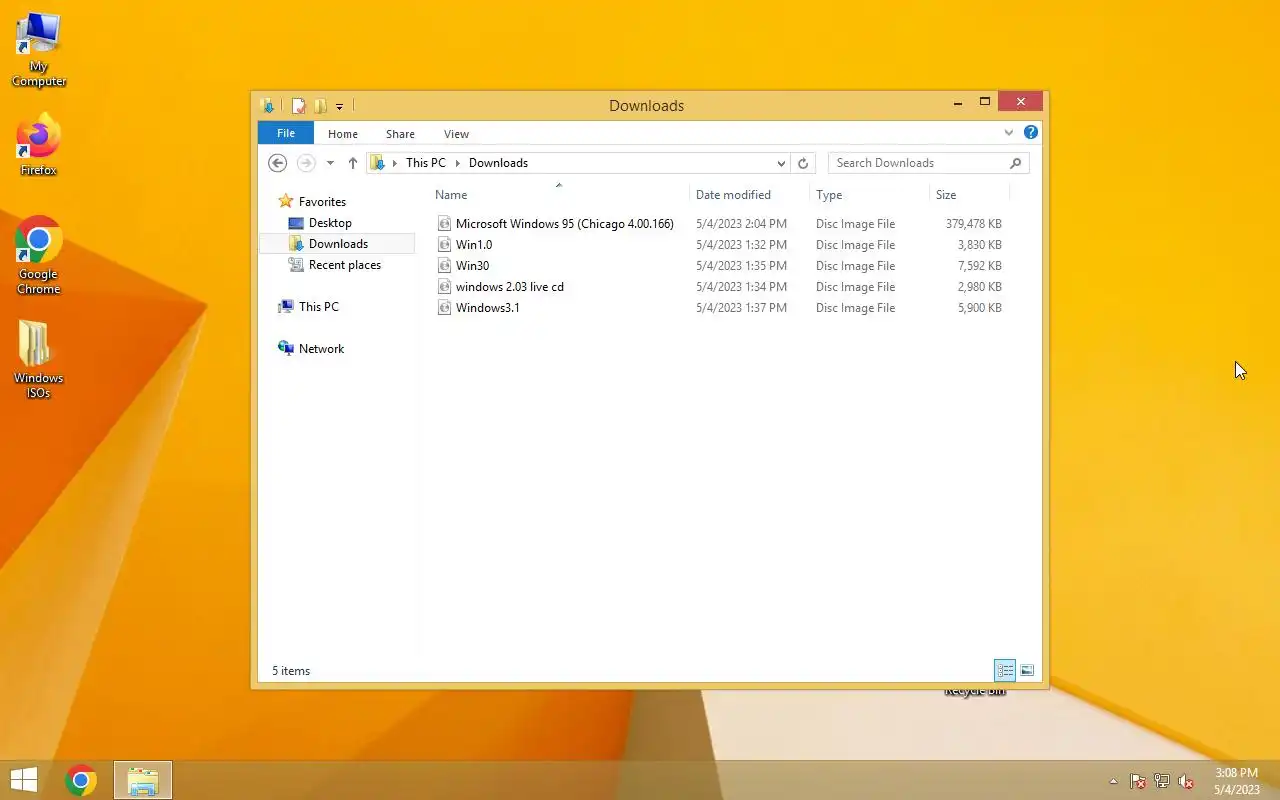Click the 379,478 KB size cell

coord(973,224)
